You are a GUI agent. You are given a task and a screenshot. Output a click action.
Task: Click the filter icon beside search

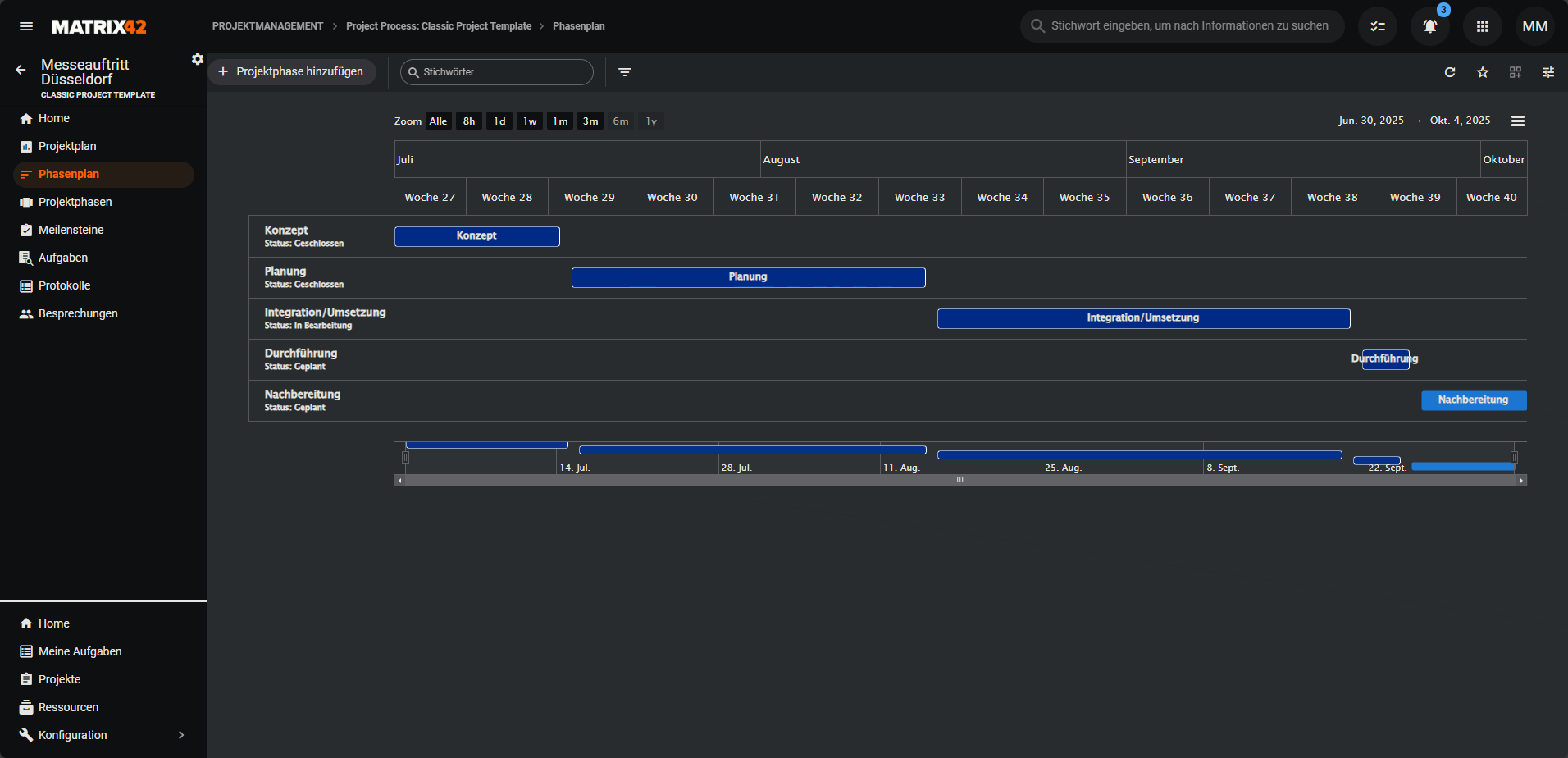(625, 72)
